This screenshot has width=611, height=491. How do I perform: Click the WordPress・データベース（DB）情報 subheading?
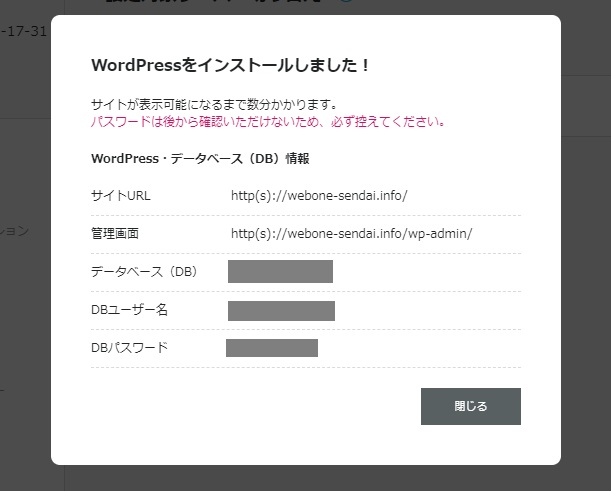tap(200, 159)
